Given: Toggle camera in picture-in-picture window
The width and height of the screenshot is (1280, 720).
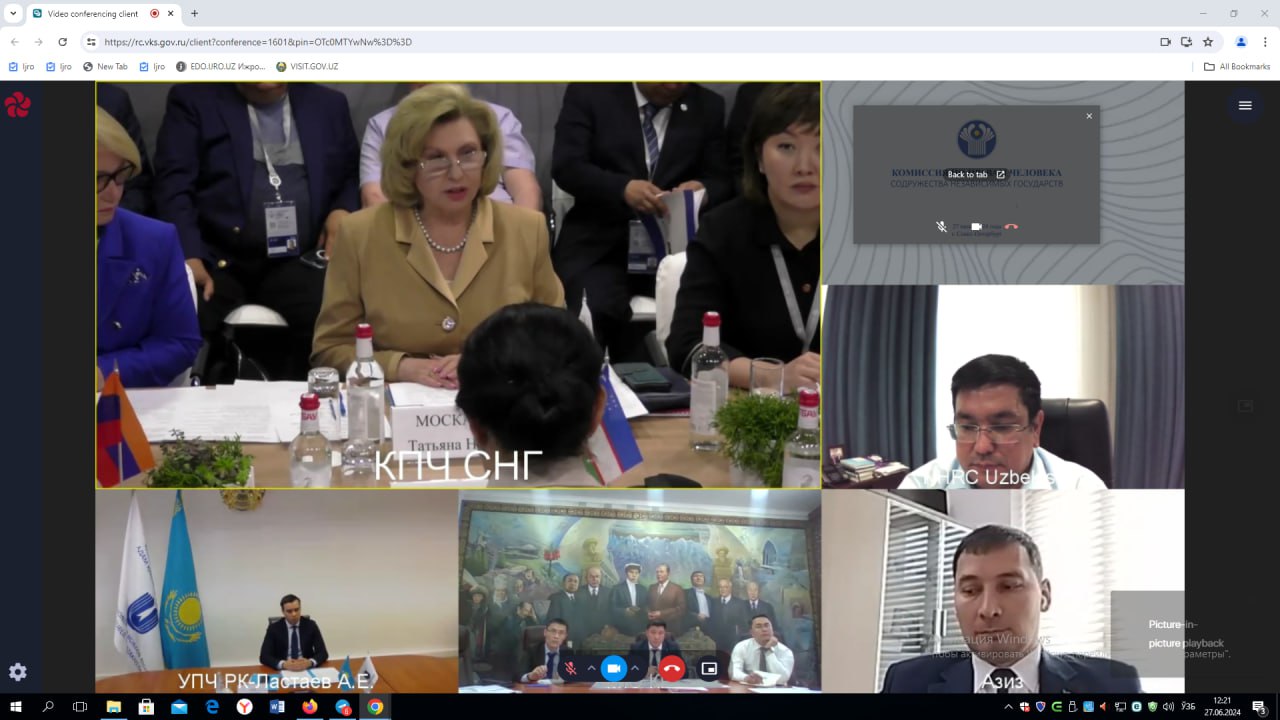Looking at the screenshot, I should pos(976,227).
